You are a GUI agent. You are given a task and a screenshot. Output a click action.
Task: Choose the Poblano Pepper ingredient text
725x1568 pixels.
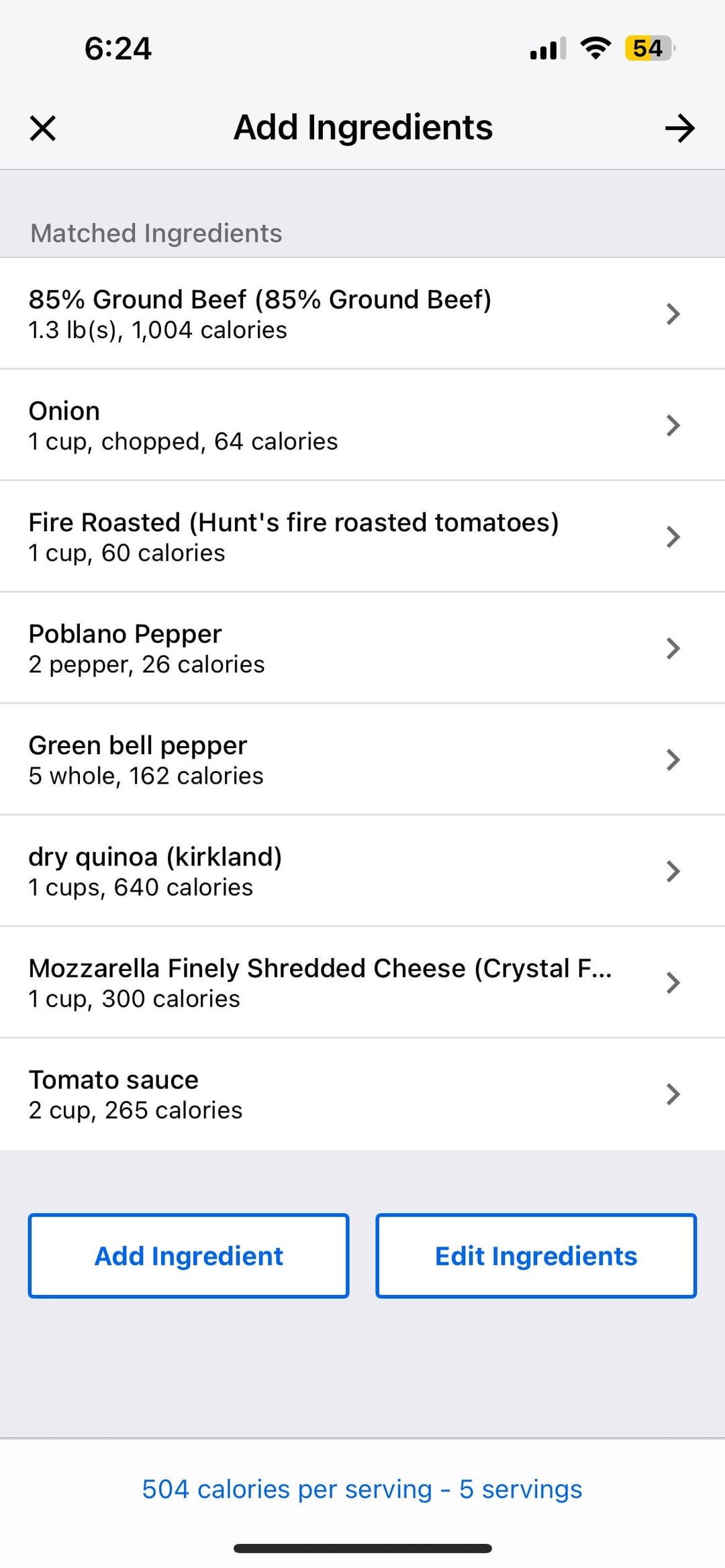coord(125,633)
